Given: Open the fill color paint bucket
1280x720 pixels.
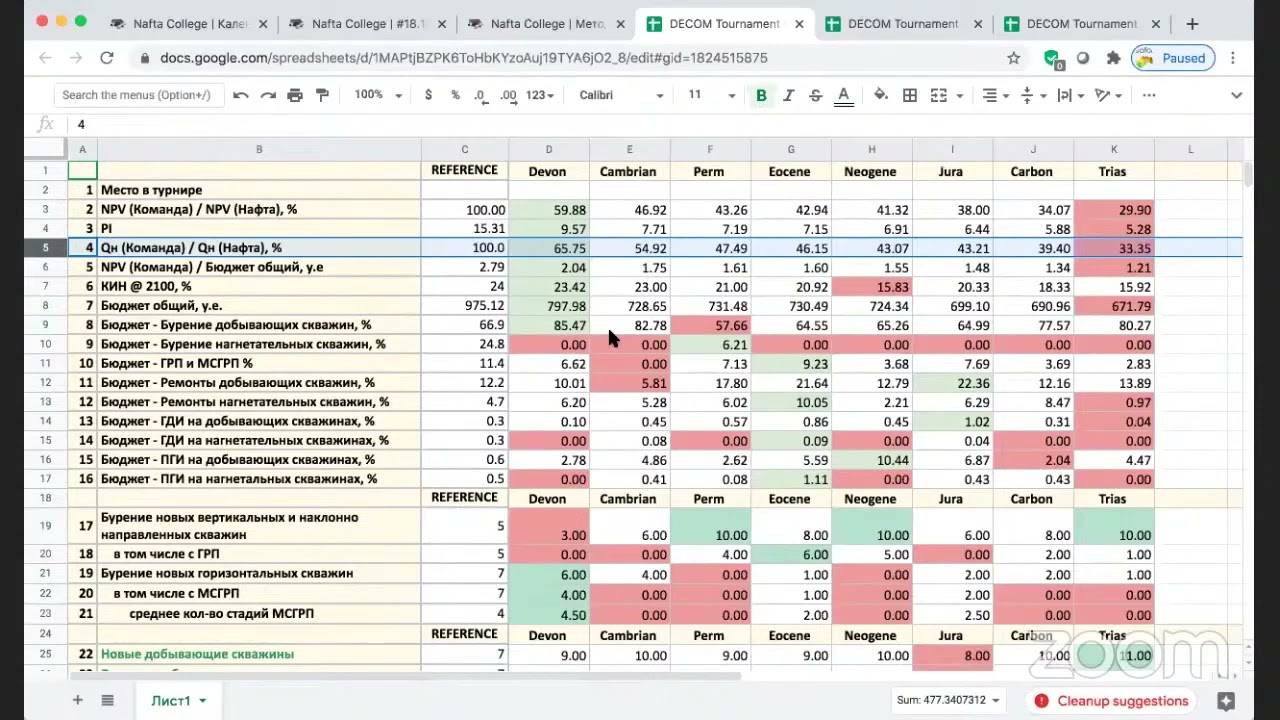Looking at the screenshot, I should coord(881,95).
